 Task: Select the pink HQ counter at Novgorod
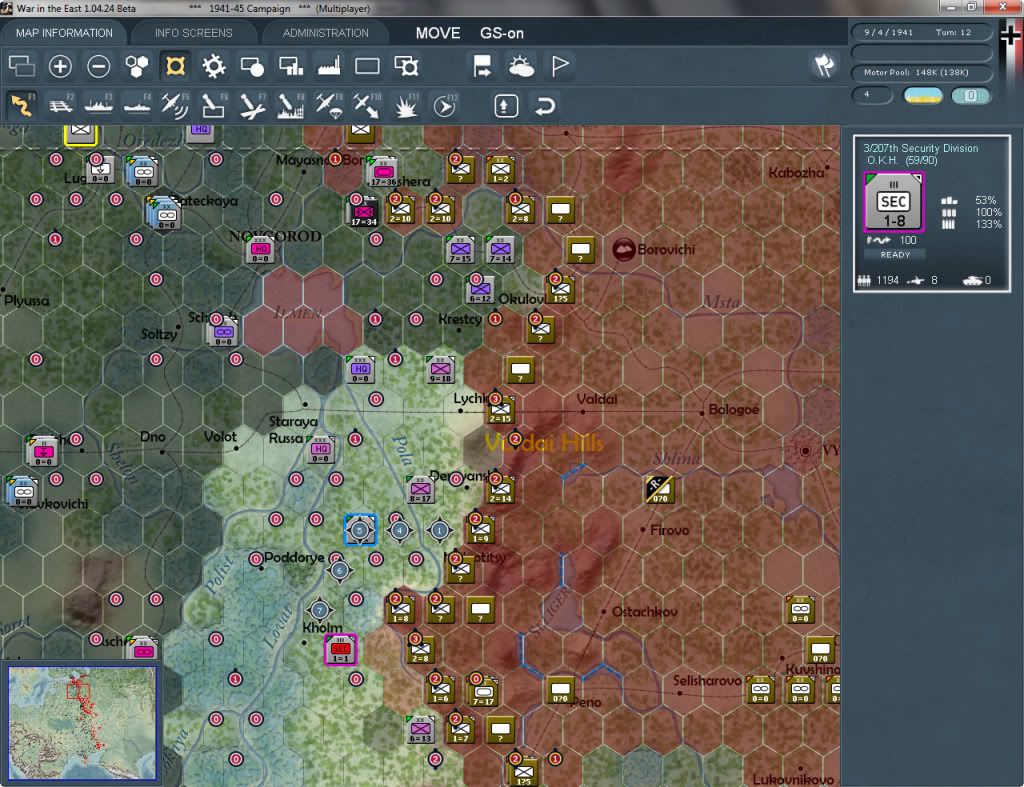point(261,249)
